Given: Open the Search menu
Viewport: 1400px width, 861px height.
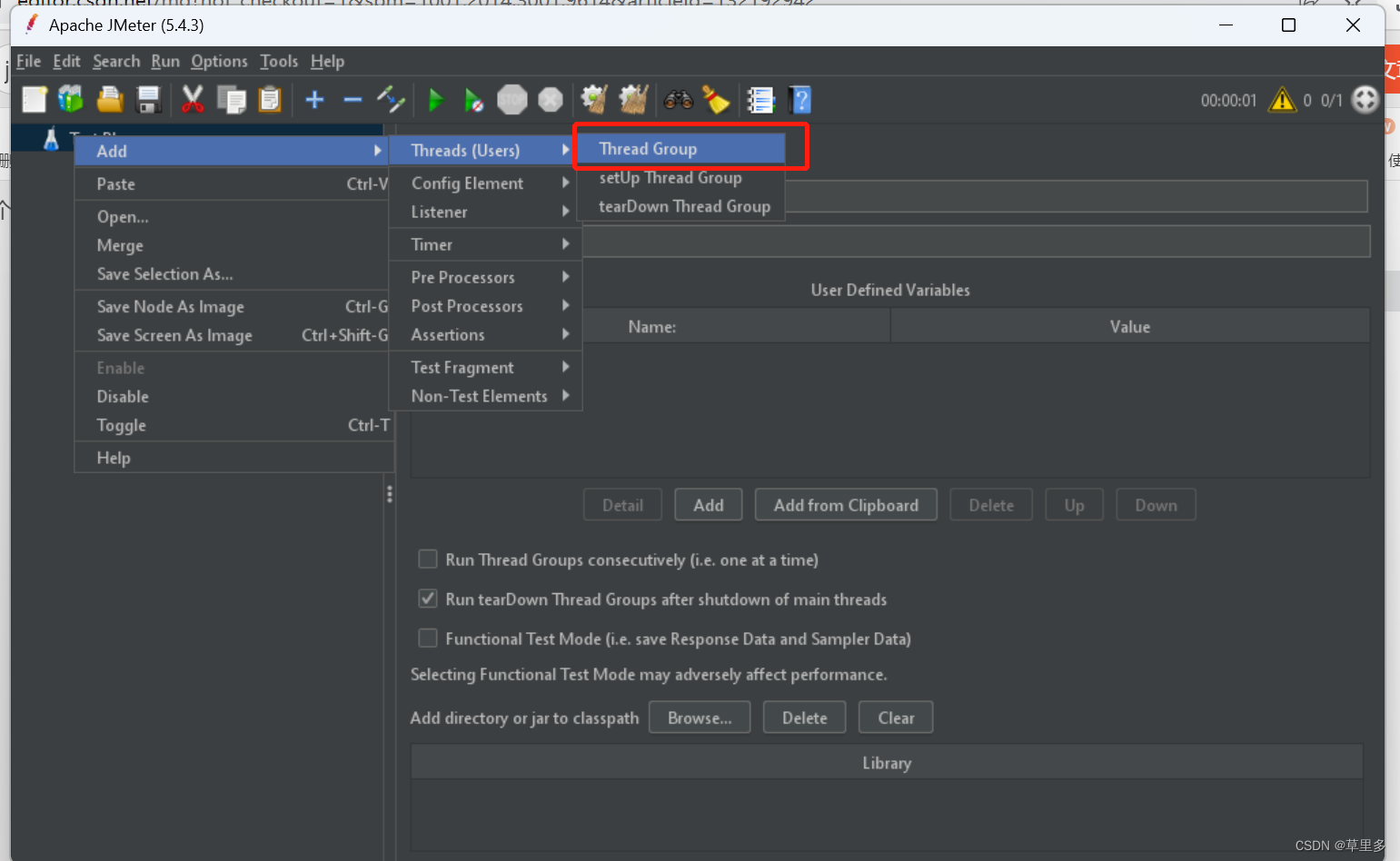Looking at the screenshot, I should [116, 61].
